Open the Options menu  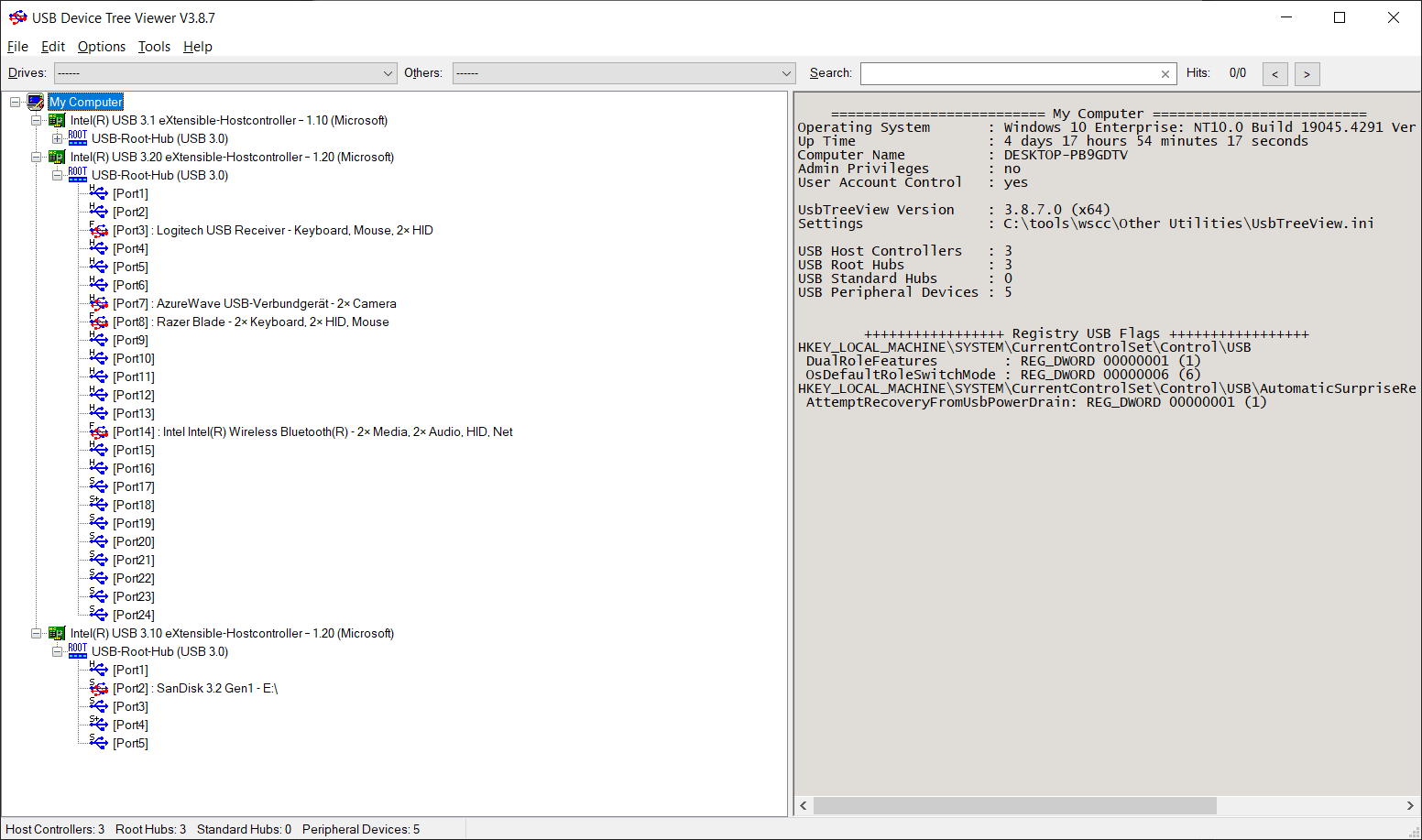tap(102, 47)
